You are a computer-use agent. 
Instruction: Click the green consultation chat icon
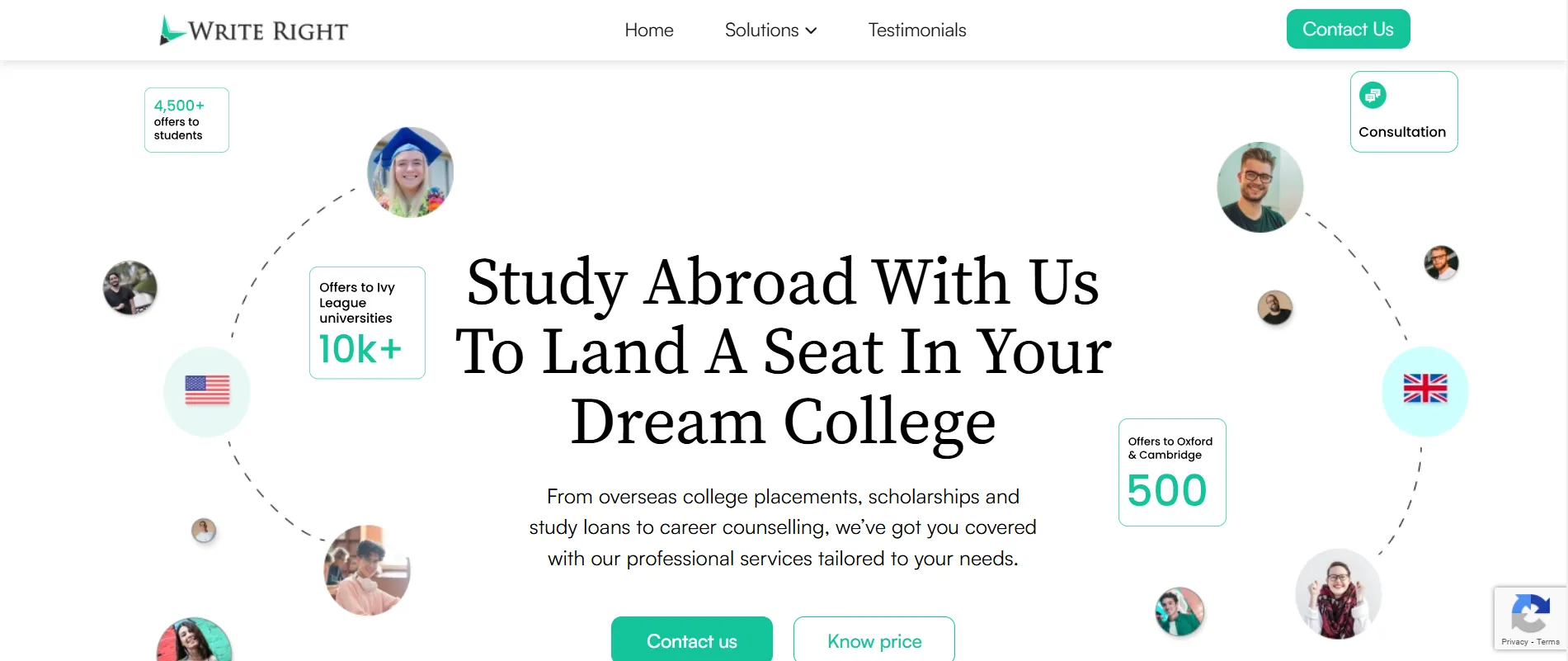pos(1373,96)
